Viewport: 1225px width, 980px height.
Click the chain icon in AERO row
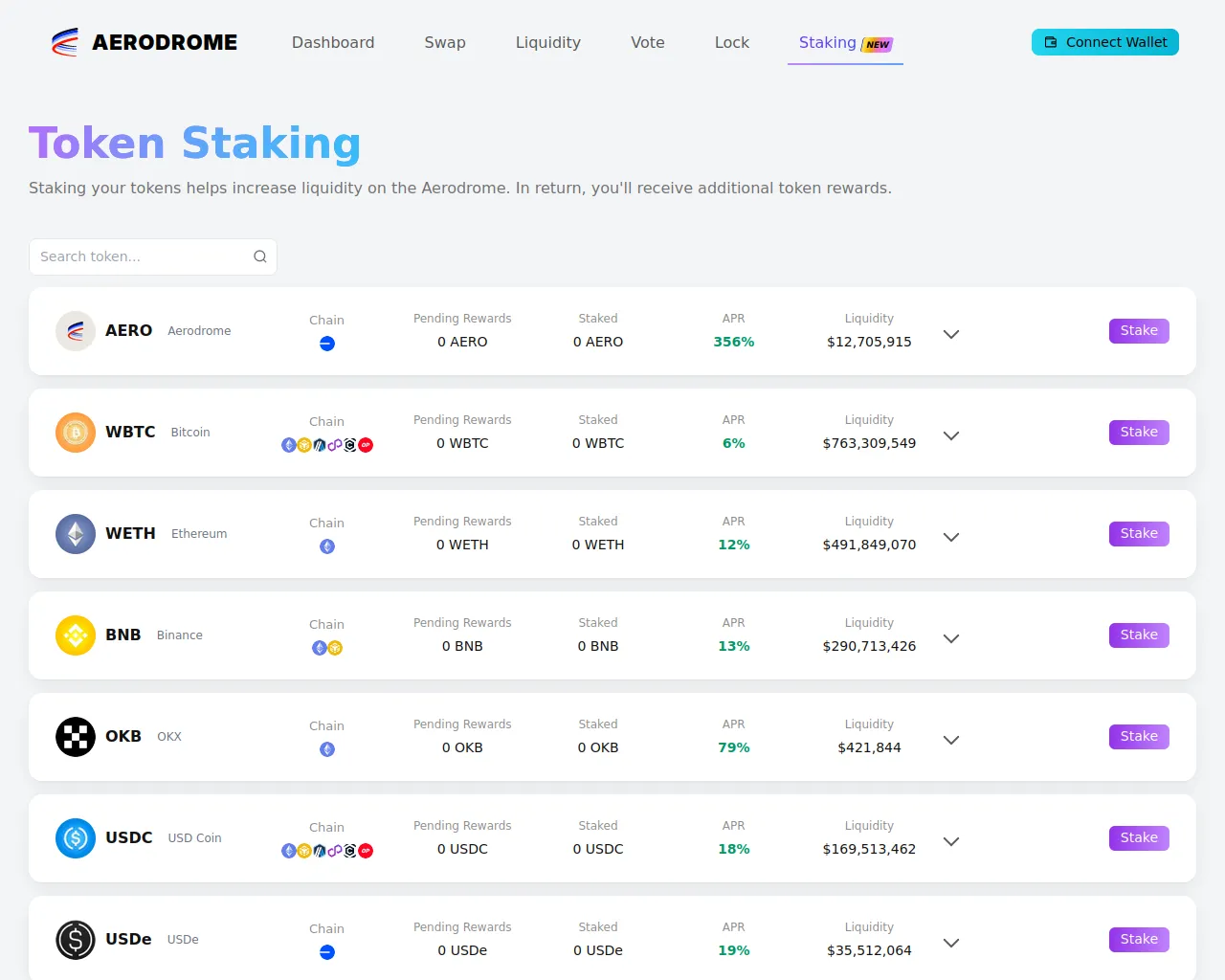click(327, 344)
